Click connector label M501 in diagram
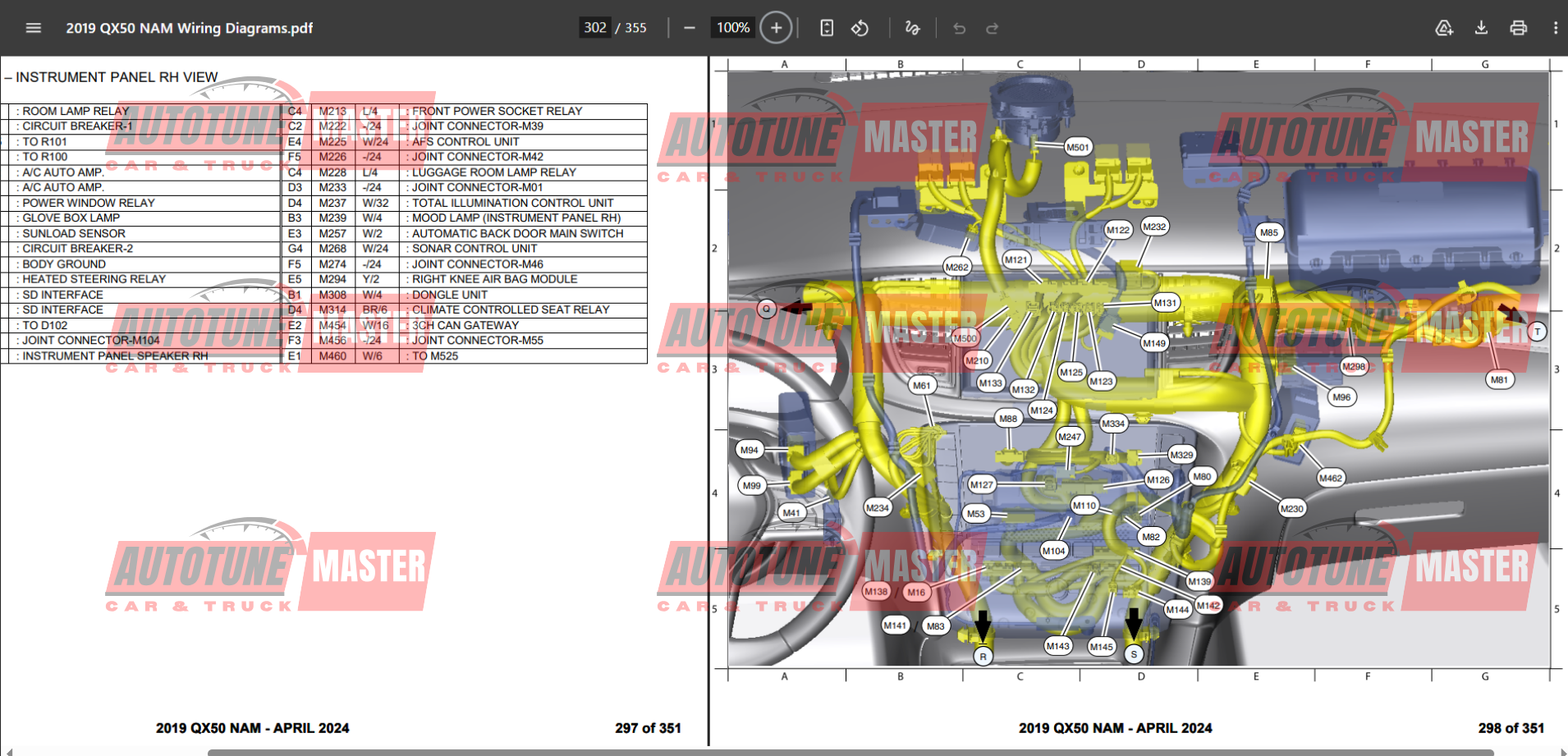Screen dimensions: 1568x756 coord(1078,148)
